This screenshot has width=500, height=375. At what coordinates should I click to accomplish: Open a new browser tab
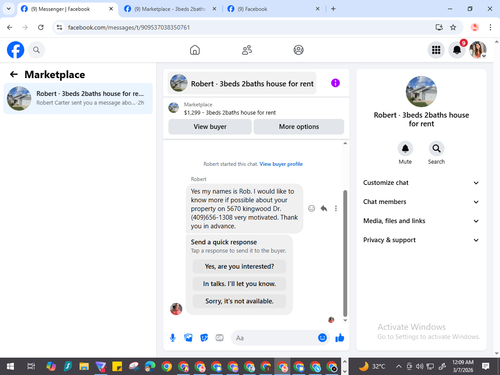333,9
